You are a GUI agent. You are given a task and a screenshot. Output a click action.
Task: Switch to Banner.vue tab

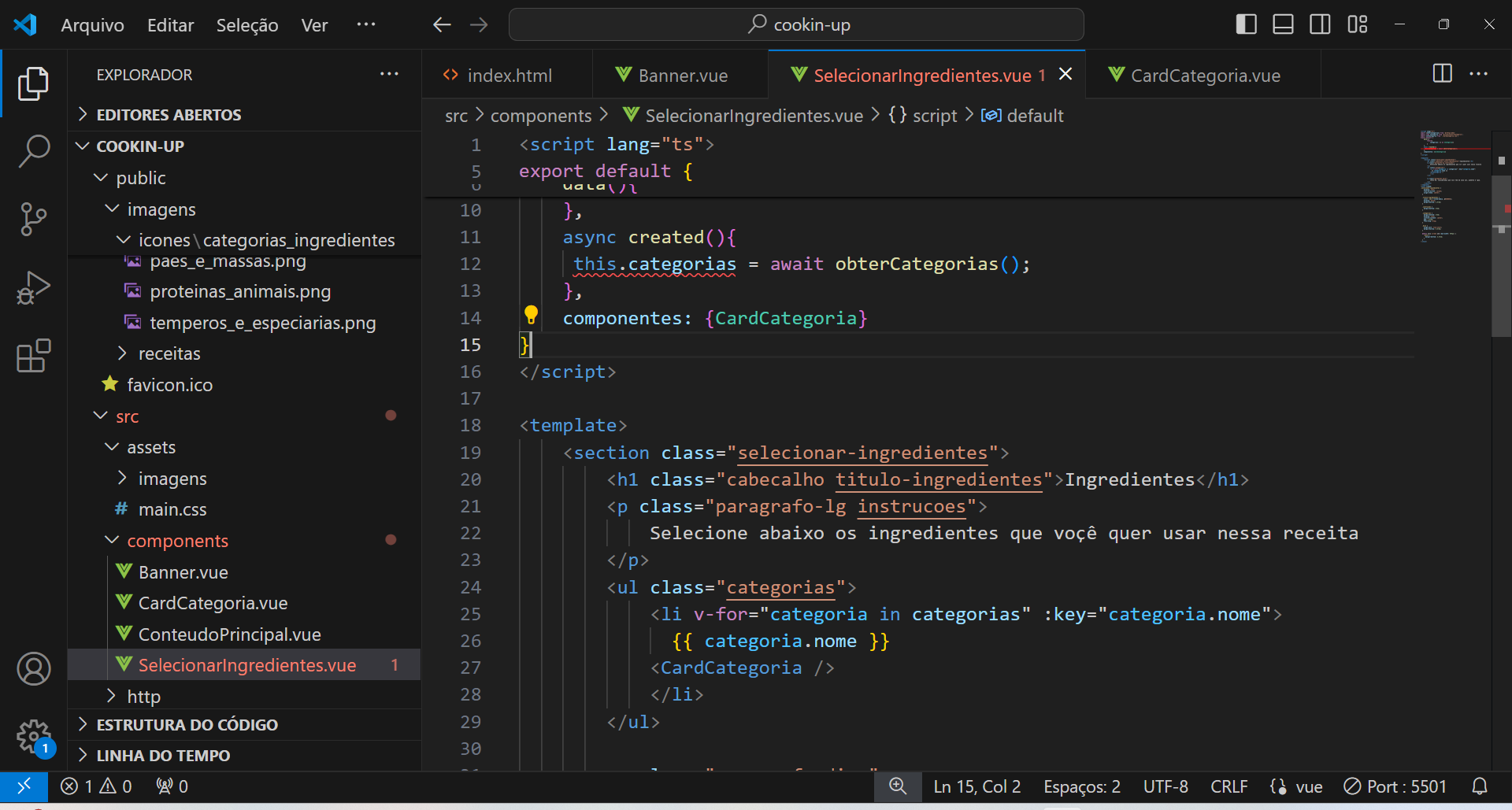(x=680, y=75)
